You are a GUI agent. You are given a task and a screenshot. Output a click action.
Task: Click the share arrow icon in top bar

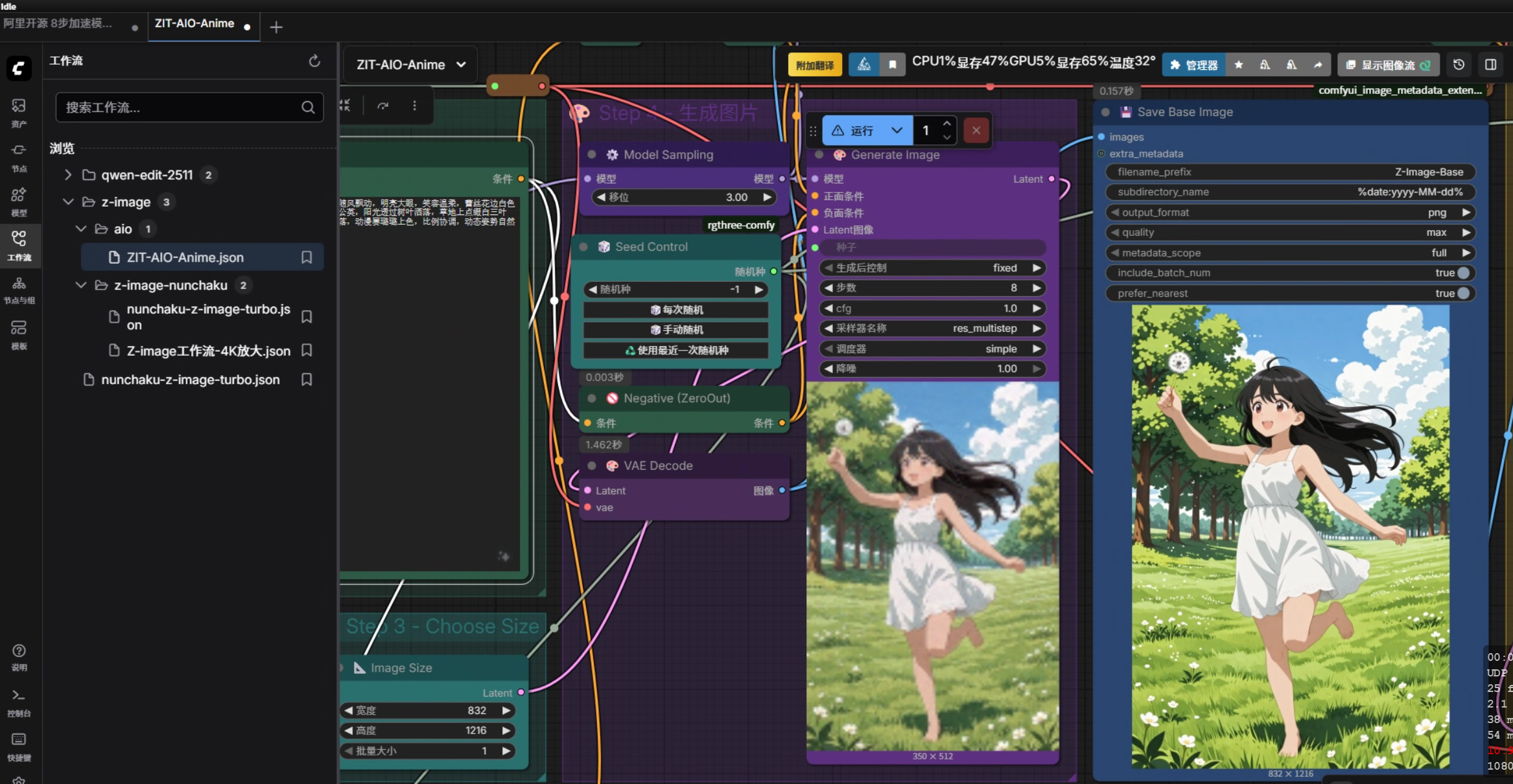(x=1318, y=65)
